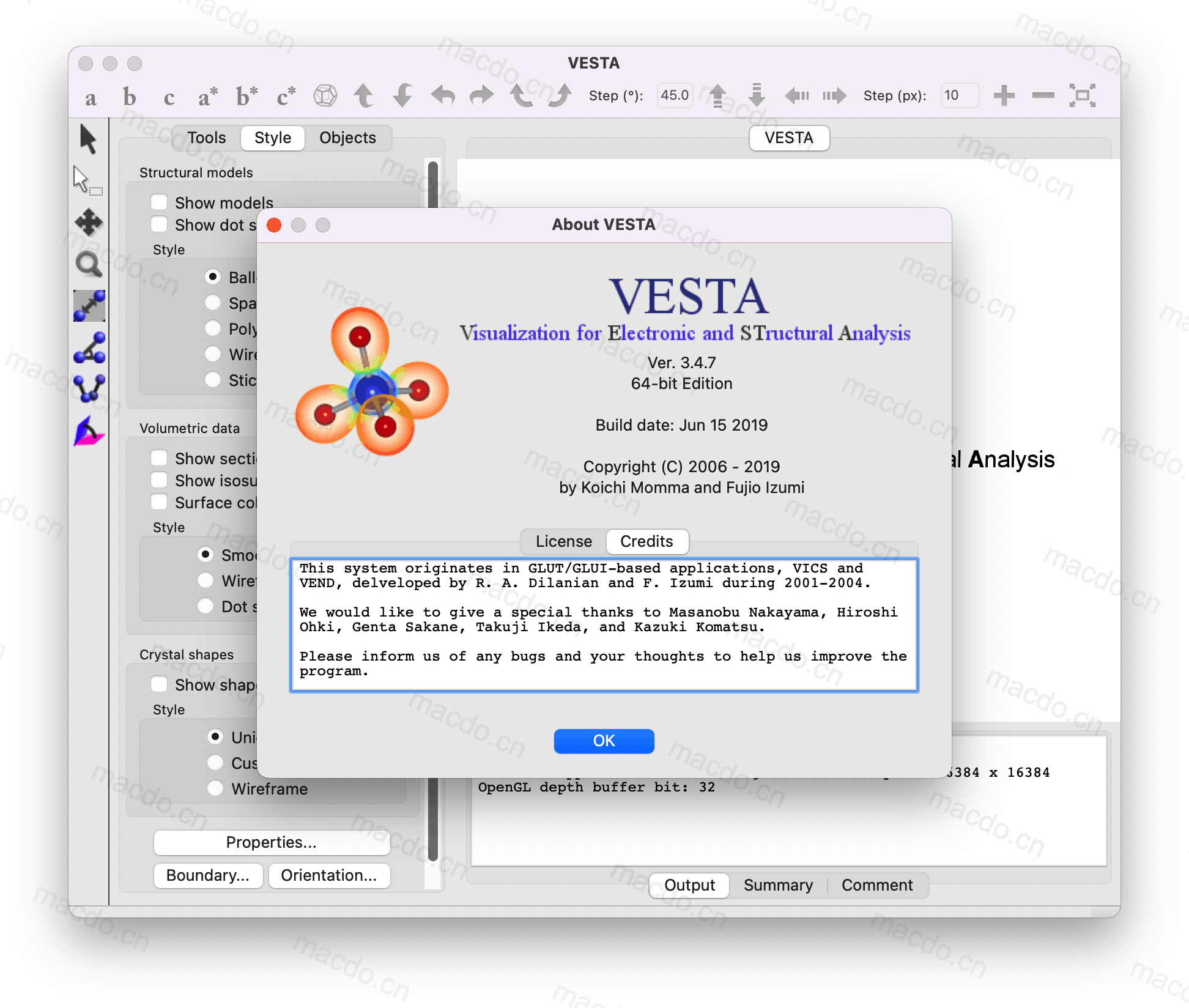Rotate the structure upward with the arrow icon
Image resolution: width=1189 pixels, height=1008 pixels.
point(364,95)
